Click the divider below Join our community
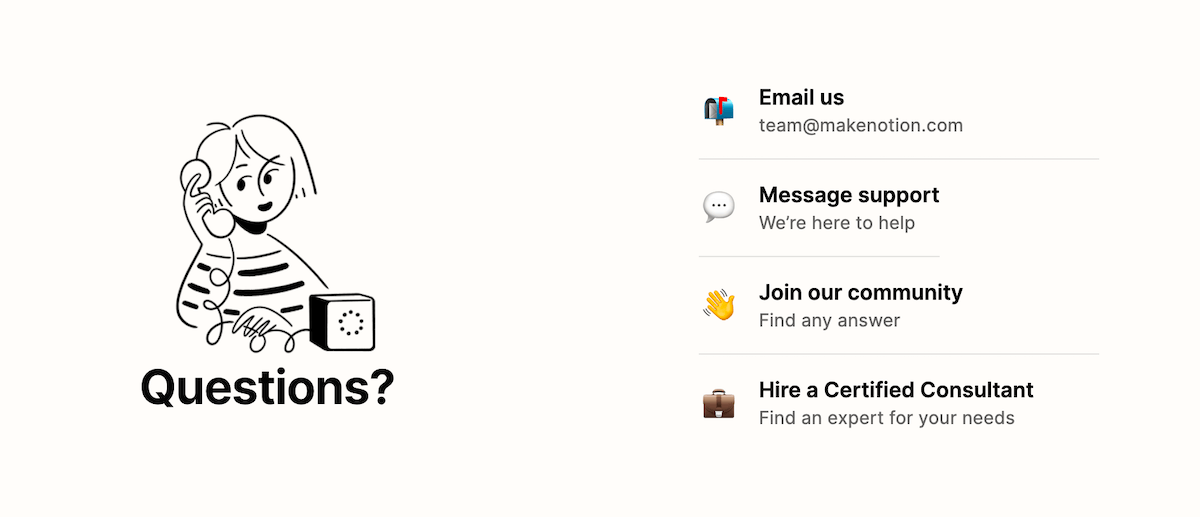This screenshot has height=517, width=1200. (898, 354)
